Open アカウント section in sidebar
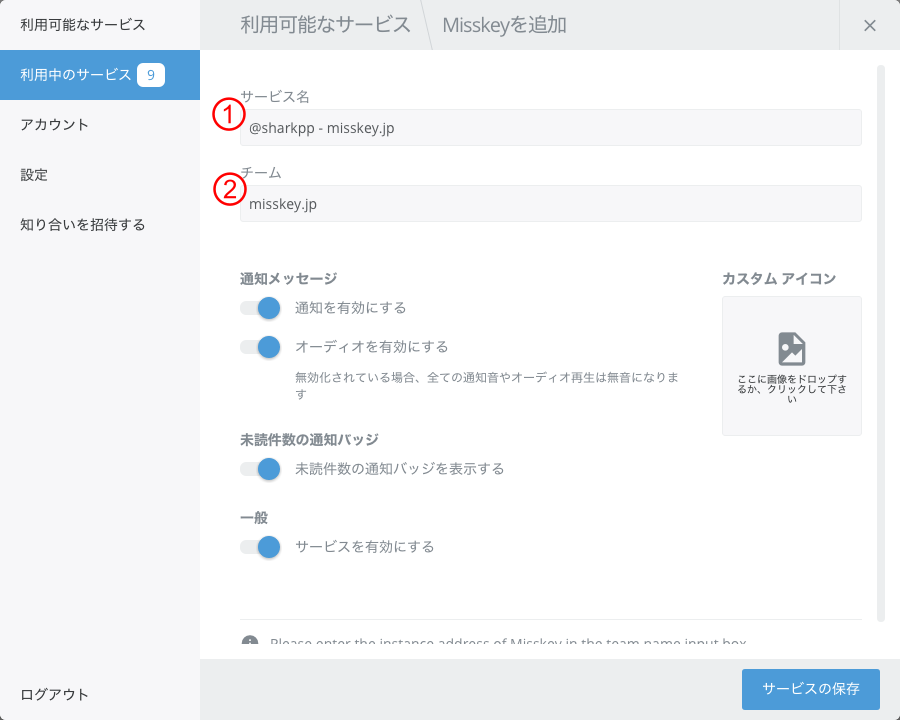The height and width of the screenshot is (720, 900). point(55,125)
